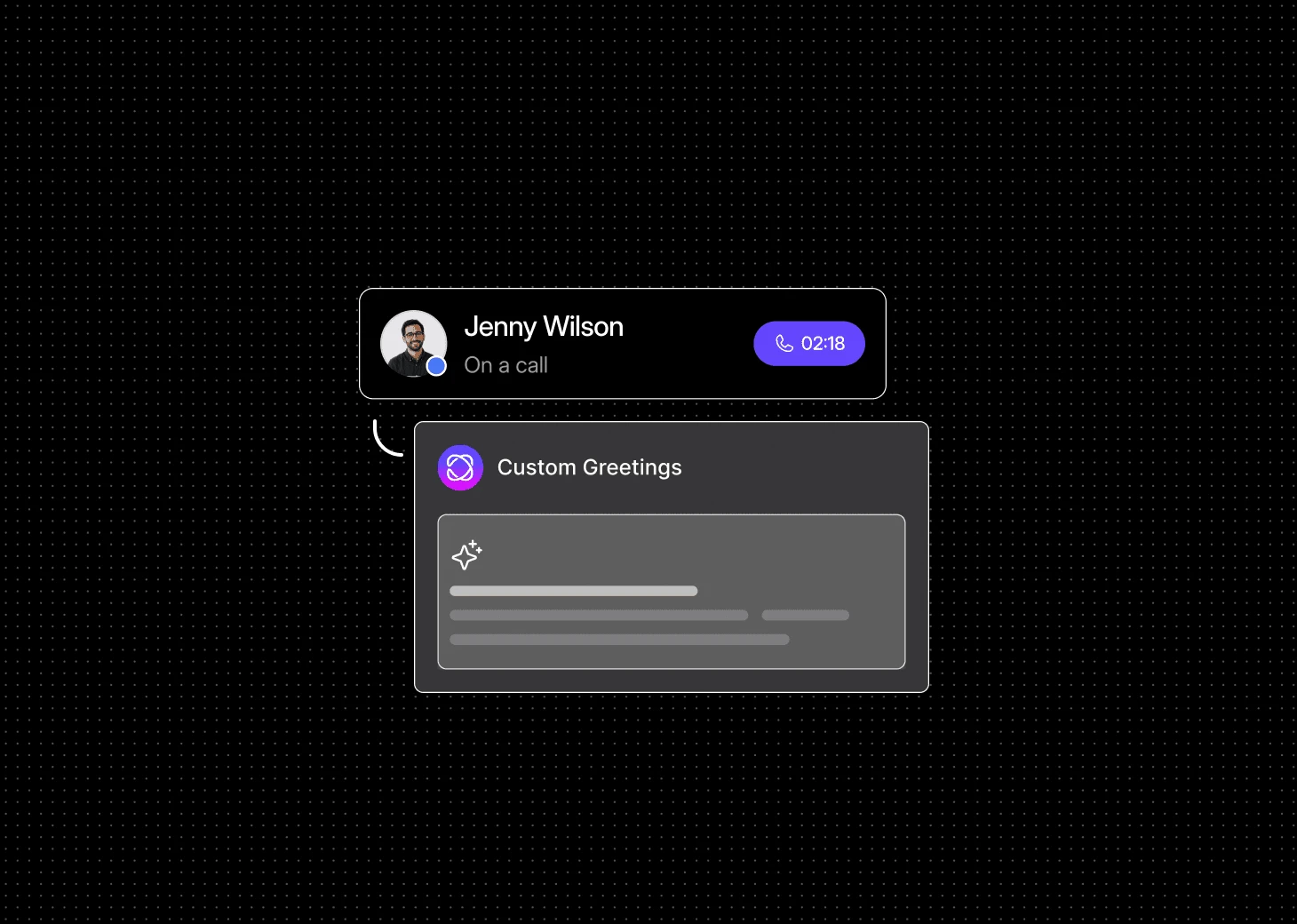Screen dimensions: 1297x924
Task: Click the blue status dot on avatar
Action: pos(436,366)
